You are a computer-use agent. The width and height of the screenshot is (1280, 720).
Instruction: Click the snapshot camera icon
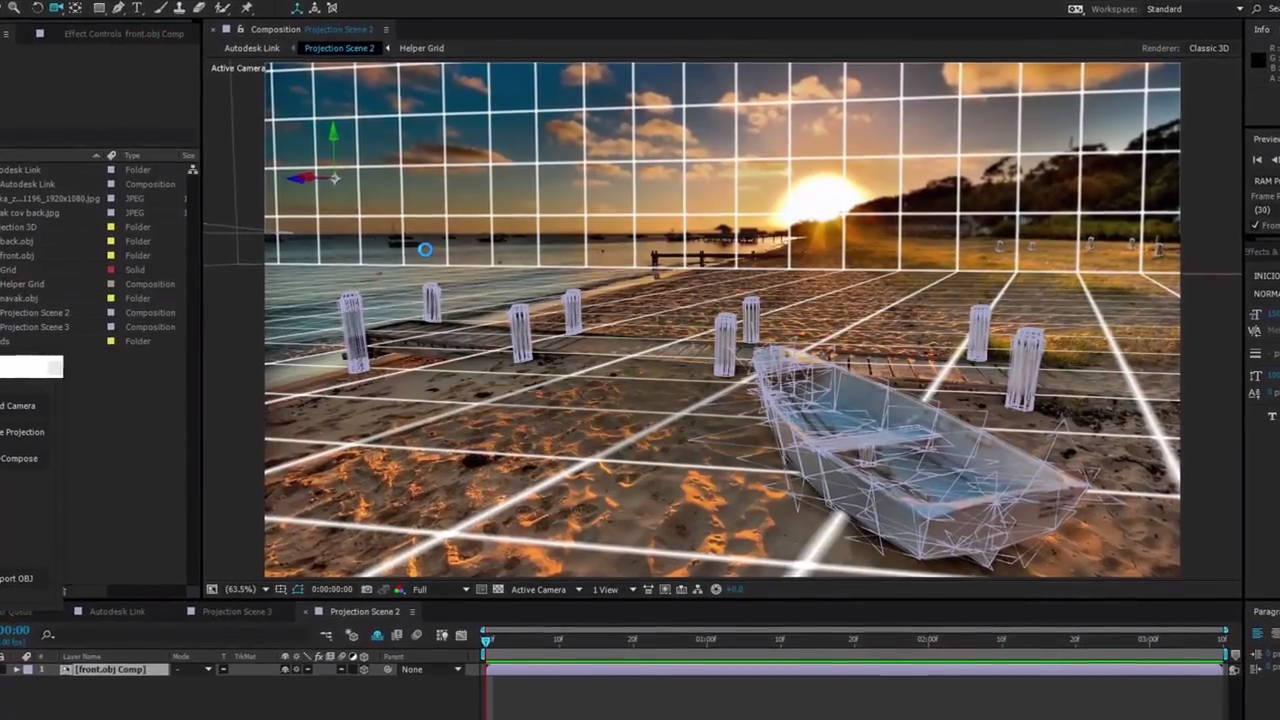(367, 589)
